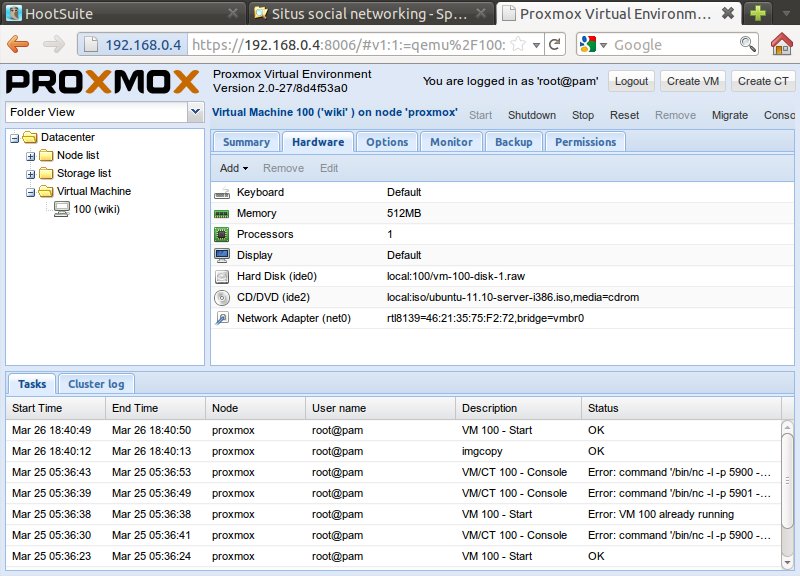Select the Hardware tab
This screenshot has height=576, width=800.
318,142
